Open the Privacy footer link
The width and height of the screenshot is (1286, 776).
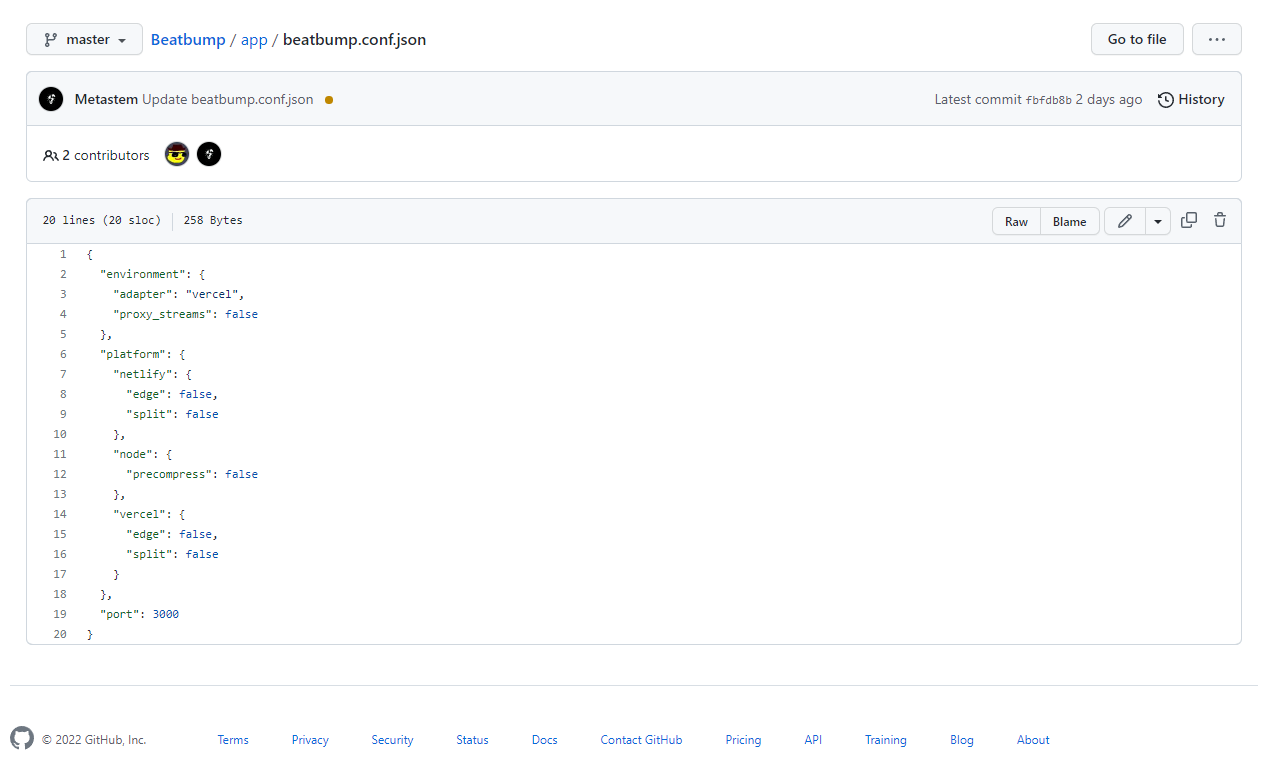point(310,740)
